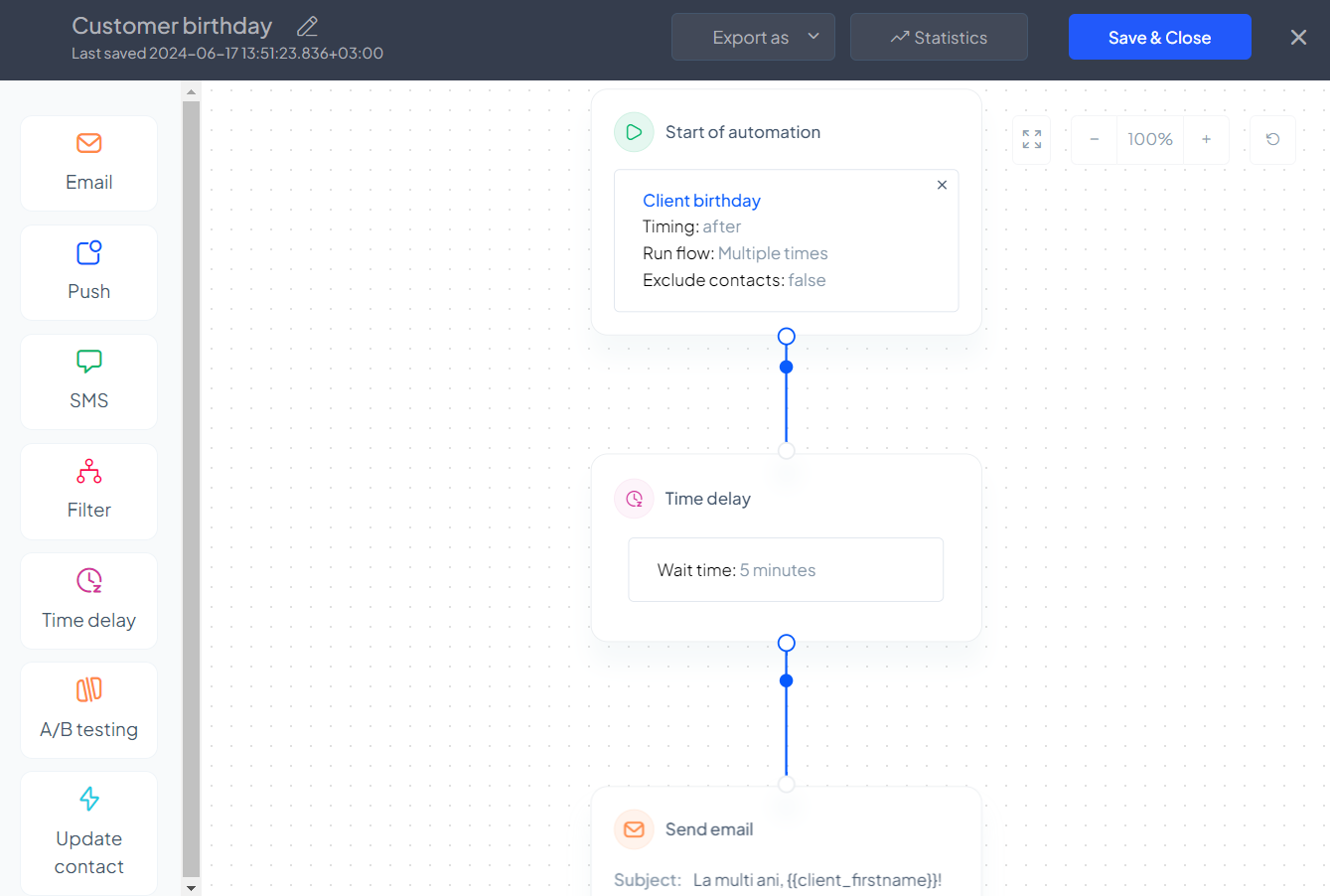The width and height of the screenshot is (1330, 896).
Task: Open the Statistics view
Action: 939,38
